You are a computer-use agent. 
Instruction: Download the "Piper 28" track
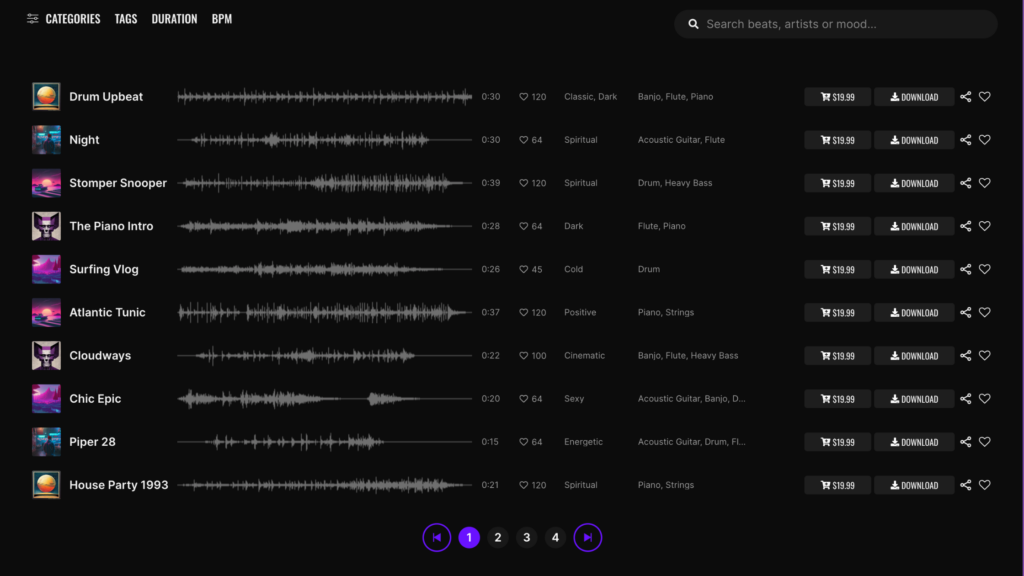tap(913, 441)
